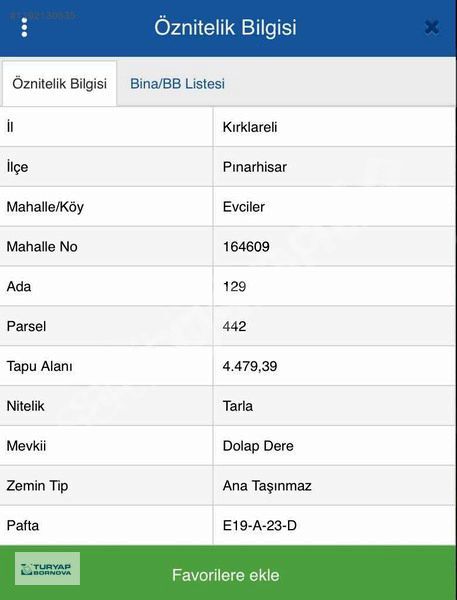The width and height of the screenshot is (457, 600).
Task: Select Ada value 129
Action: (x=234, y=286)
